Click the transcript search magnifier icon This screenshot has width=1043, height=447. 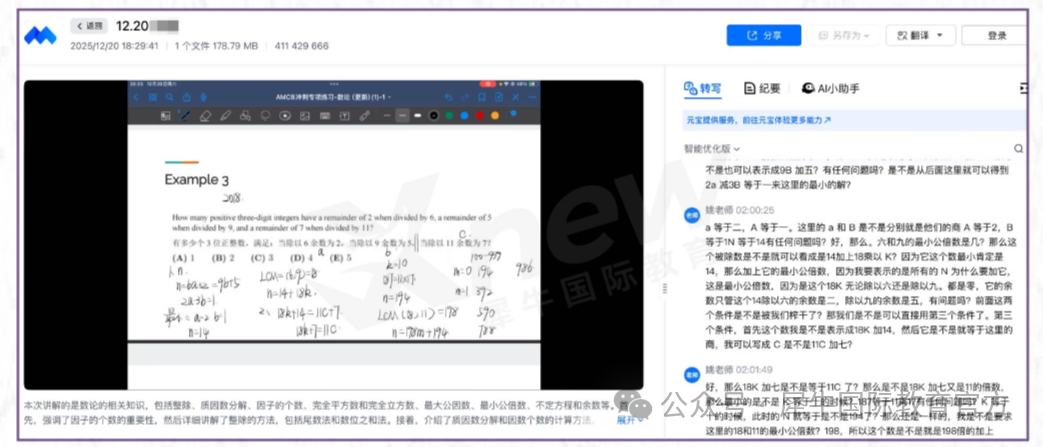(x=1018, y=148)
